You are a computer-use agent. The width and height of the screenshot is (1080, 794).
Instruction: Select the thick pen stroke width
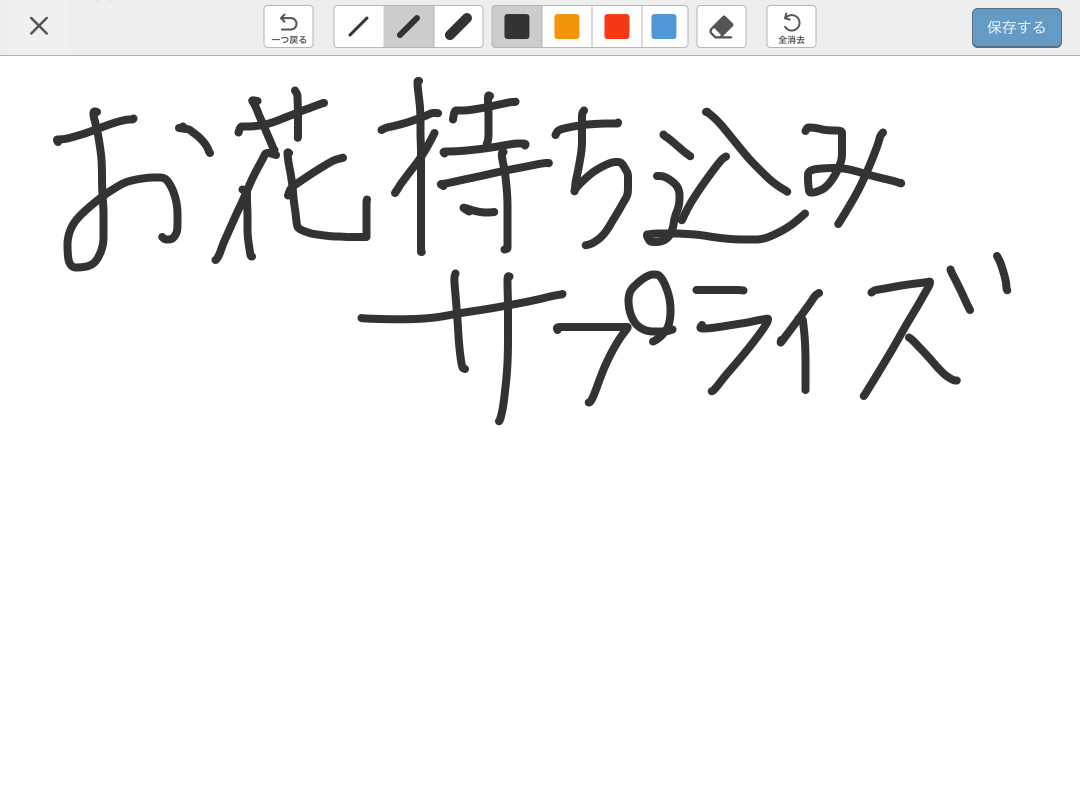coord(459,27)
